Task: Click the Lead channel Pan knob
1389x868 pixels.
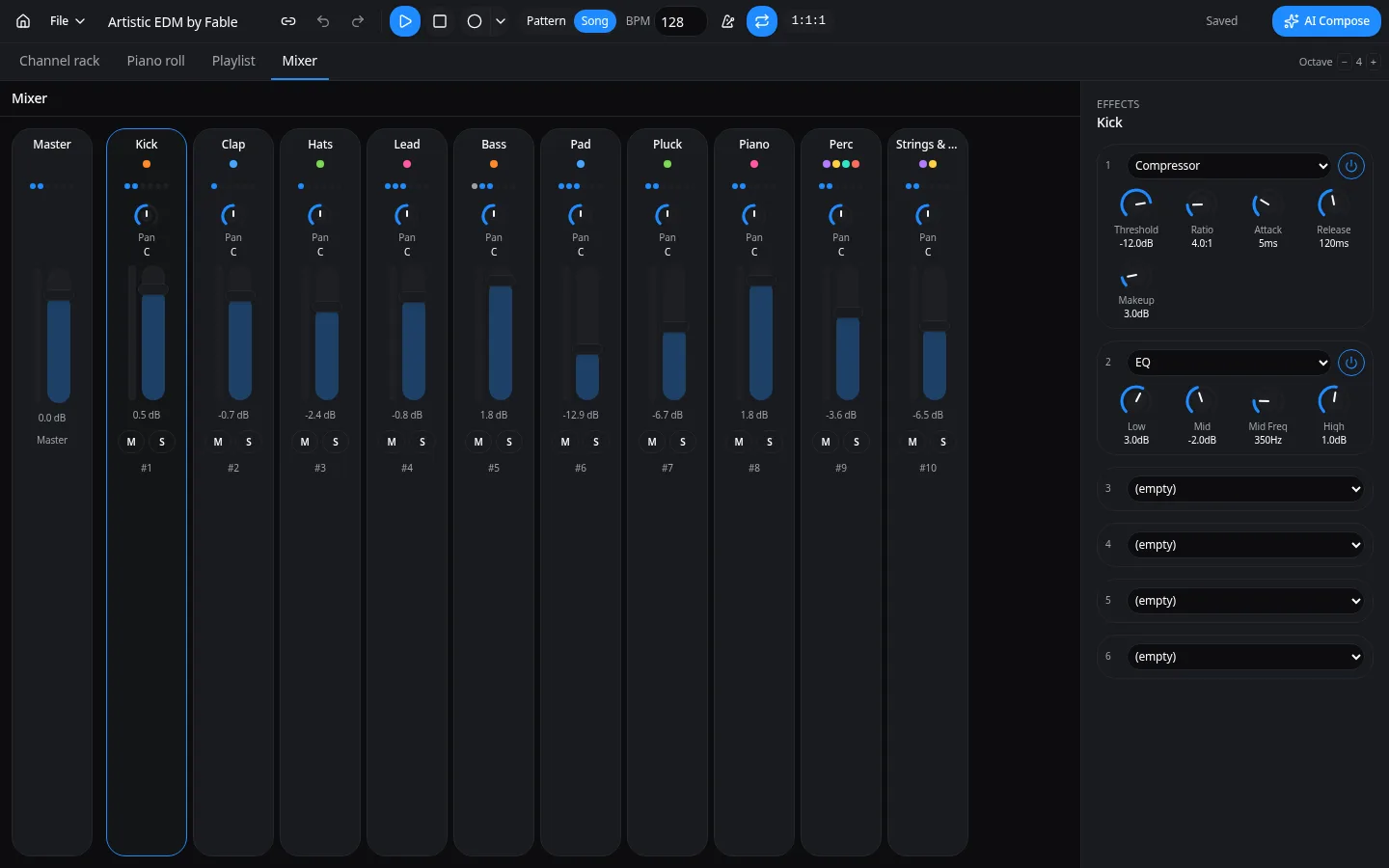Action: [407, 214]
